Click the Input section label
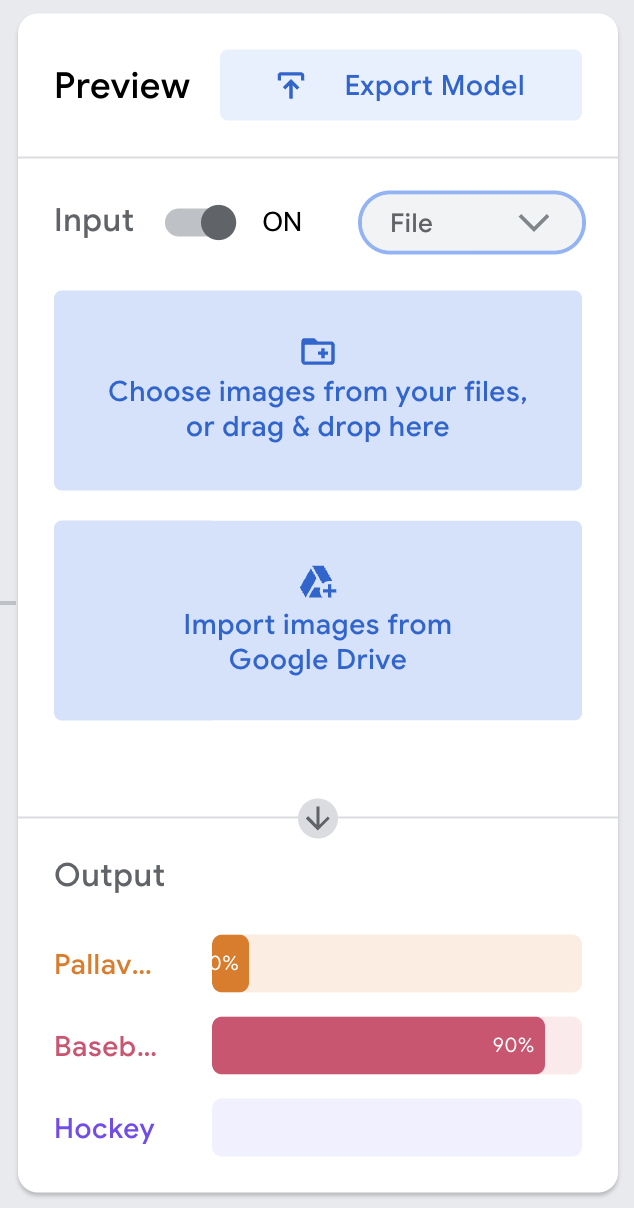Viewport: 634px width, 1208px height. (94, 221)
